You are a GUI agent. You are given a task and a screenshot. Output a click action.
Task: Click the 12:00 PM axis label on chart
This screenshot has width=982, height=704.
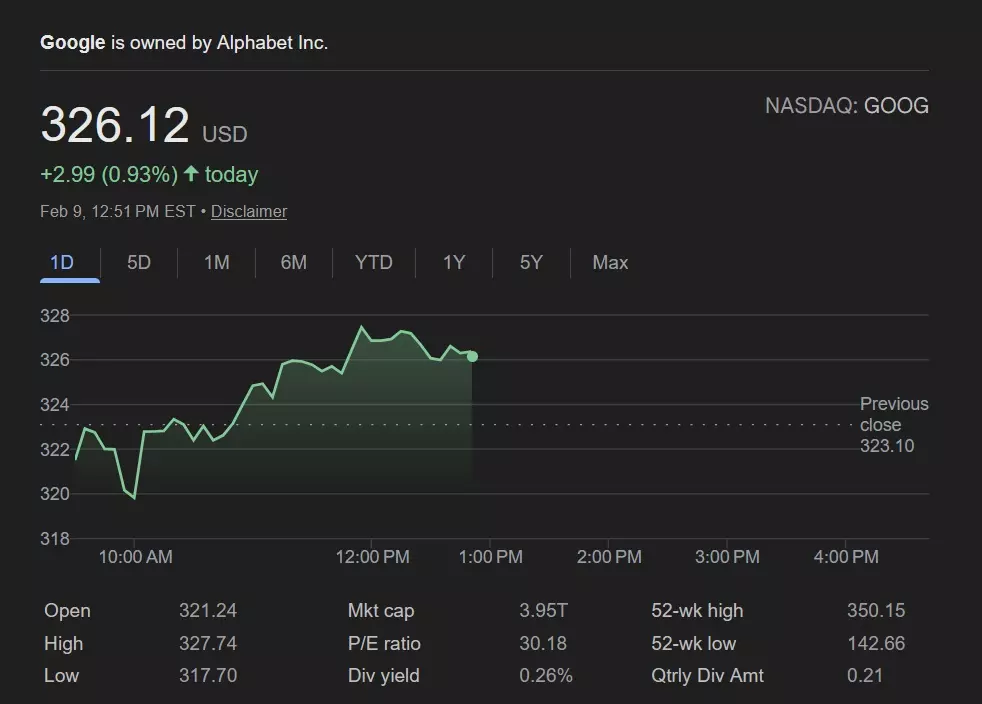point(372,556)
